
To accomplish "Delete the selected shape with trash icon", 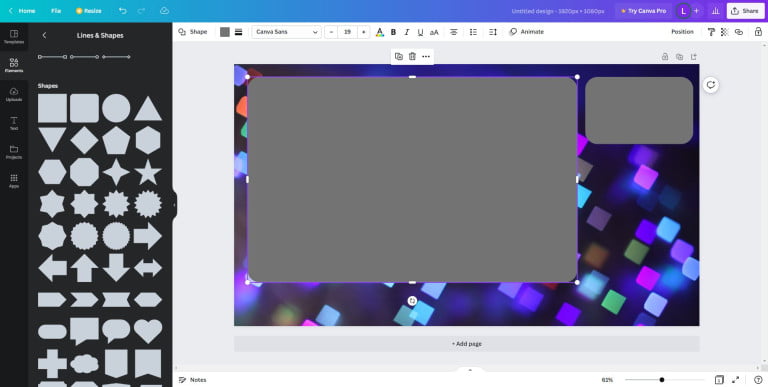I will 412,56.
